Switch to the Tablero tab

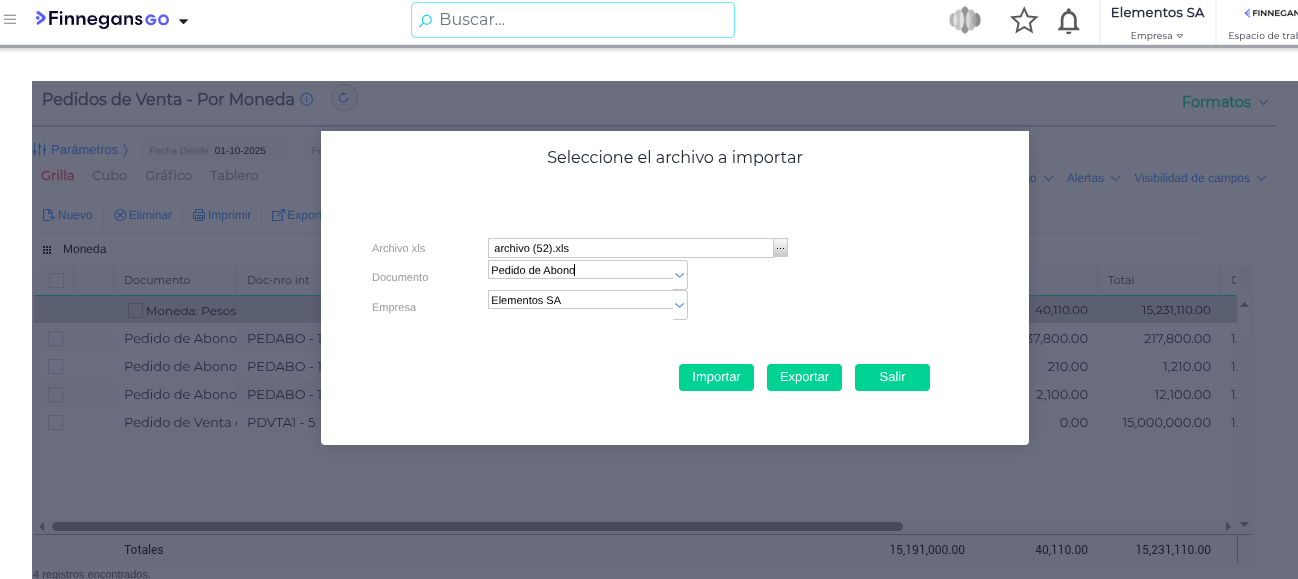click(x=234, y=176)
